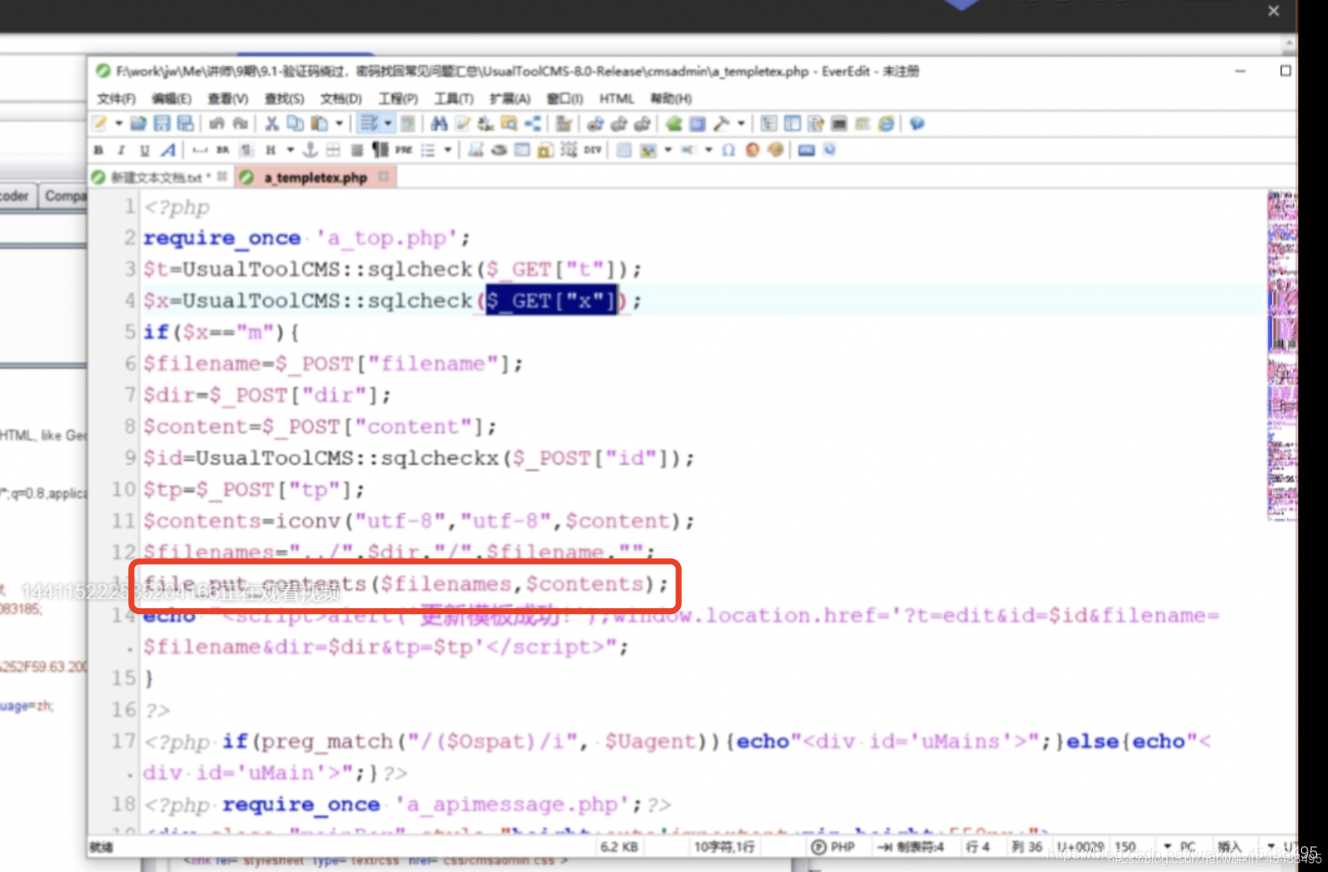Click the Open file folder icon

coord(138,123)
